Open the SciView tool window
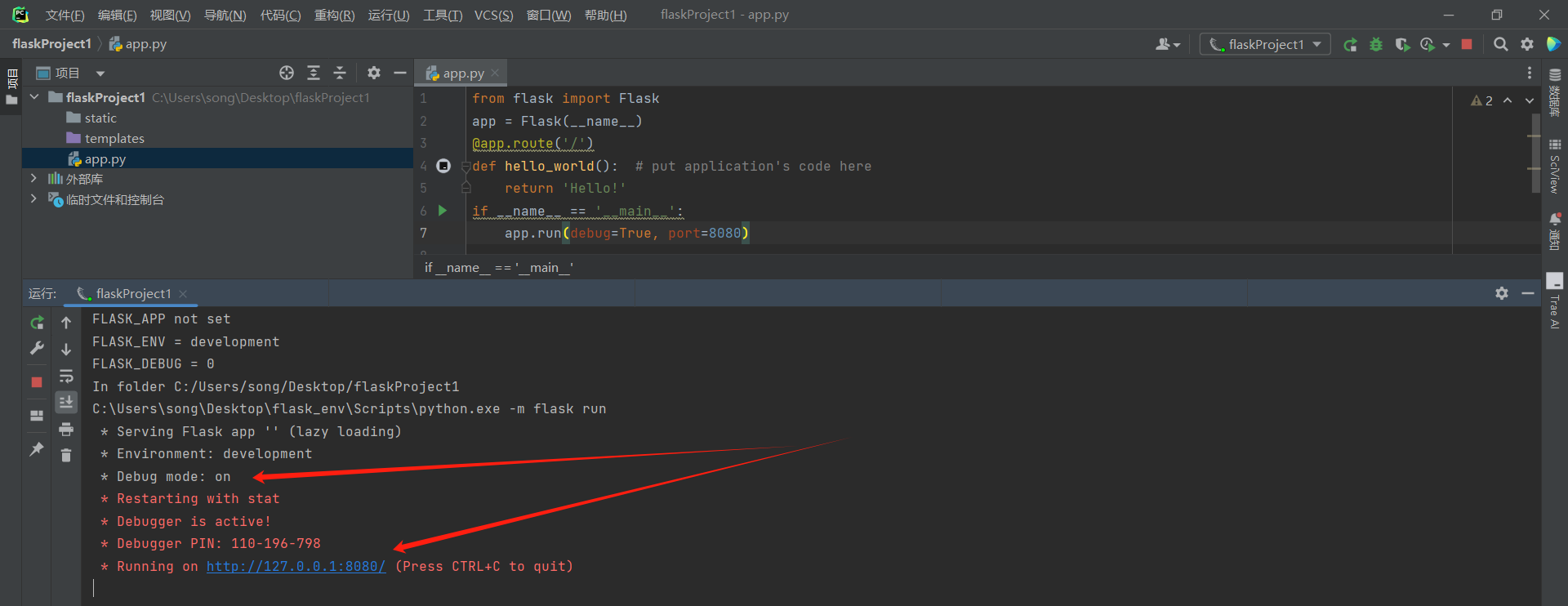Screen dimensions: 1568x606 [x=1555, y=167]
